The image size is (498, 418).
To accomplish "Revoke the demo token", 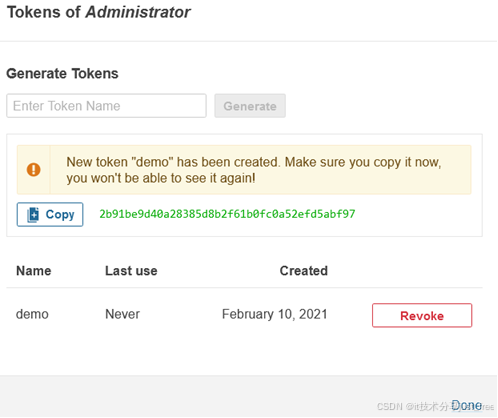I will pyautogui.click(x=422, y=315).
